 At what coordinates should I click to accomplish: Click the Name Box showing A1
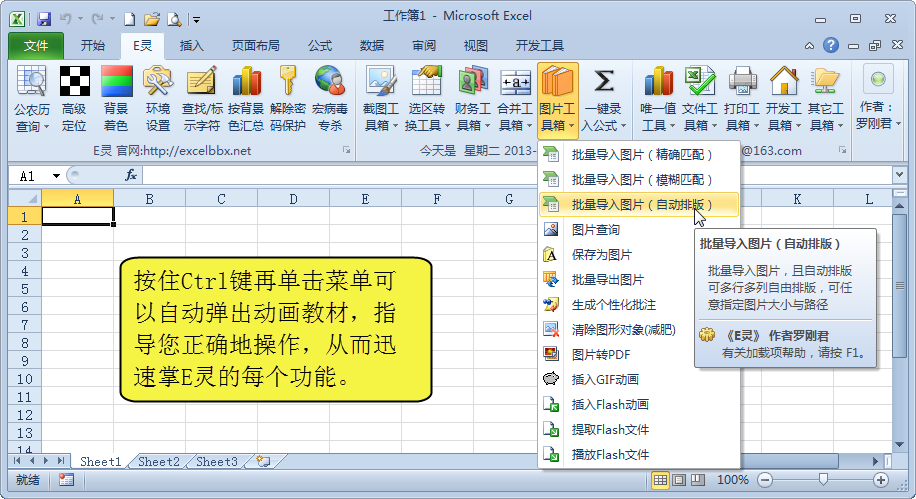click(x=33, y=176)
